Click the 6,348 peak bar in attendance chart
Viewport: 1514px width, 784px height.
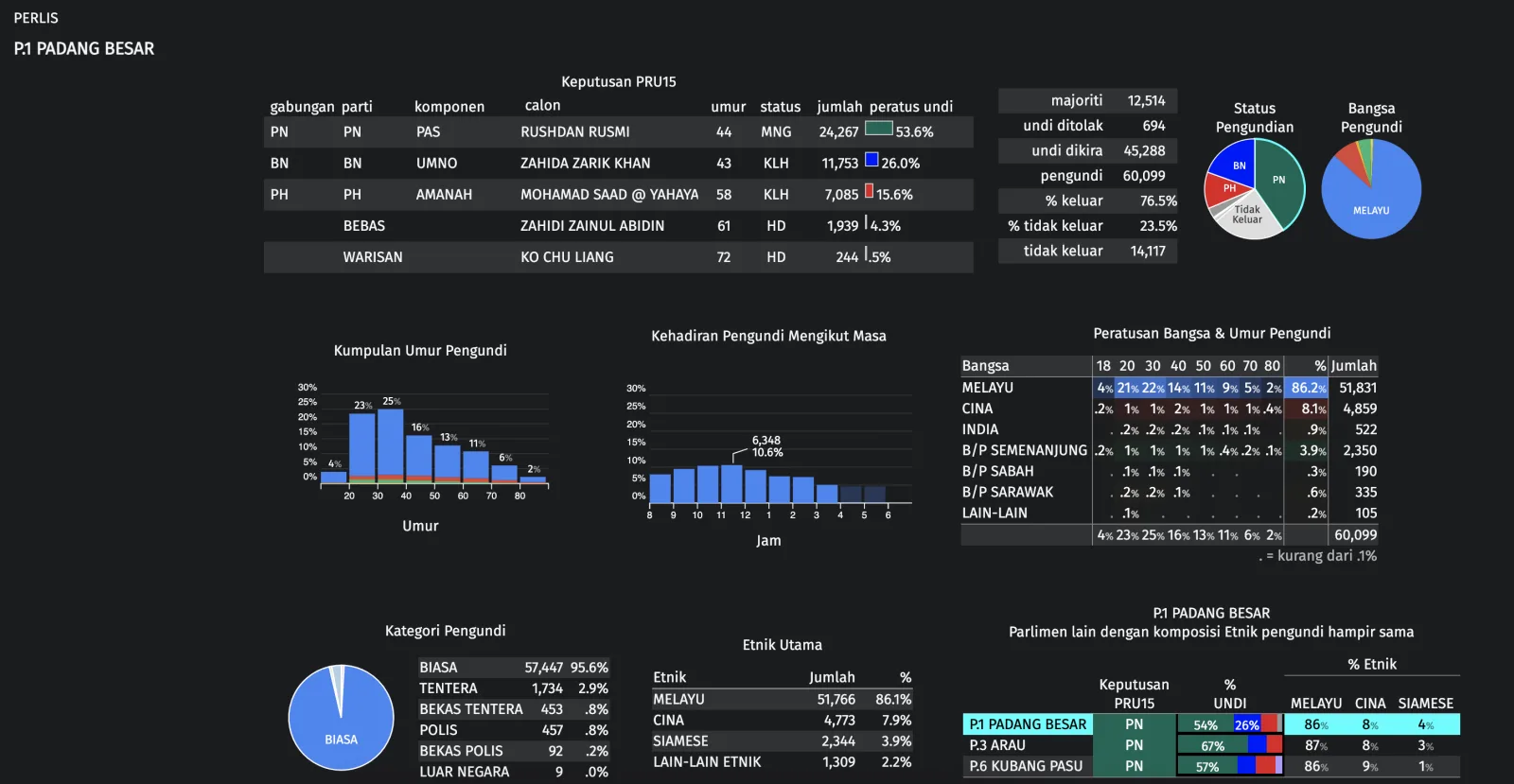tap(731, 483)
